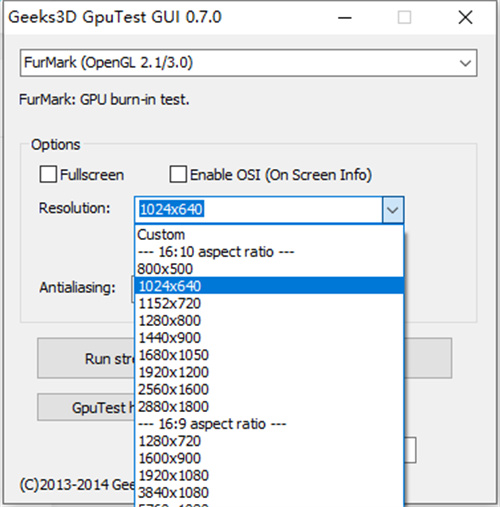Choose 1600x900 resolution
Screen dimensions: 500x507
(269, 458)
